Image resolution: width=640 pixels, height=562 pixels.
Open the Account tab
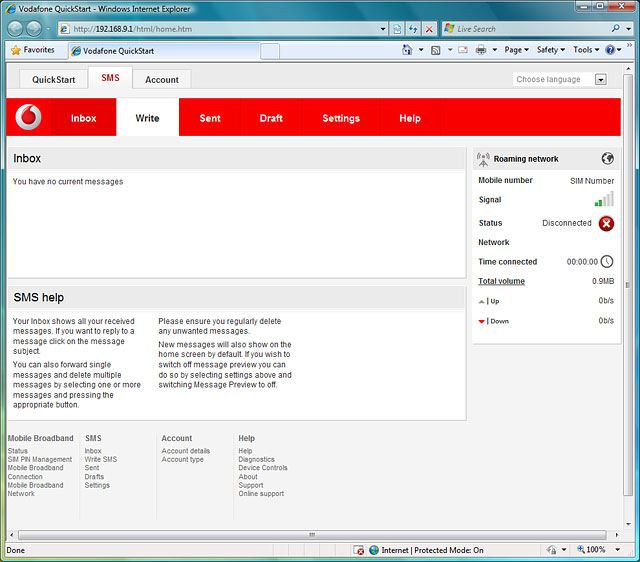pos(162,80)
